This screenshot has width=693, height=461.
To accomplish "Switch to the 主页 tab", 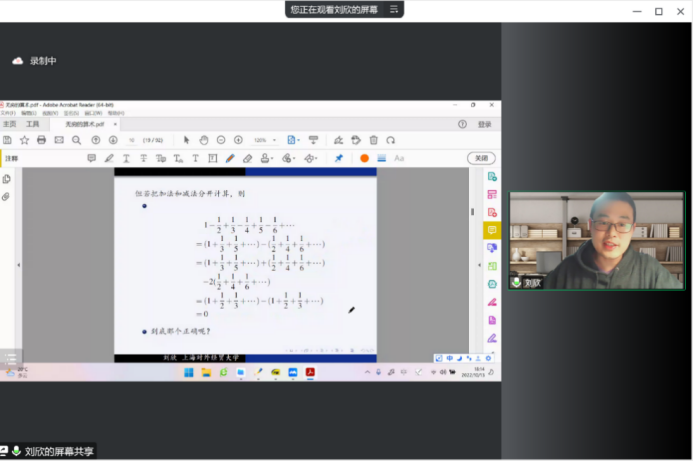I will tap(9, 124).
